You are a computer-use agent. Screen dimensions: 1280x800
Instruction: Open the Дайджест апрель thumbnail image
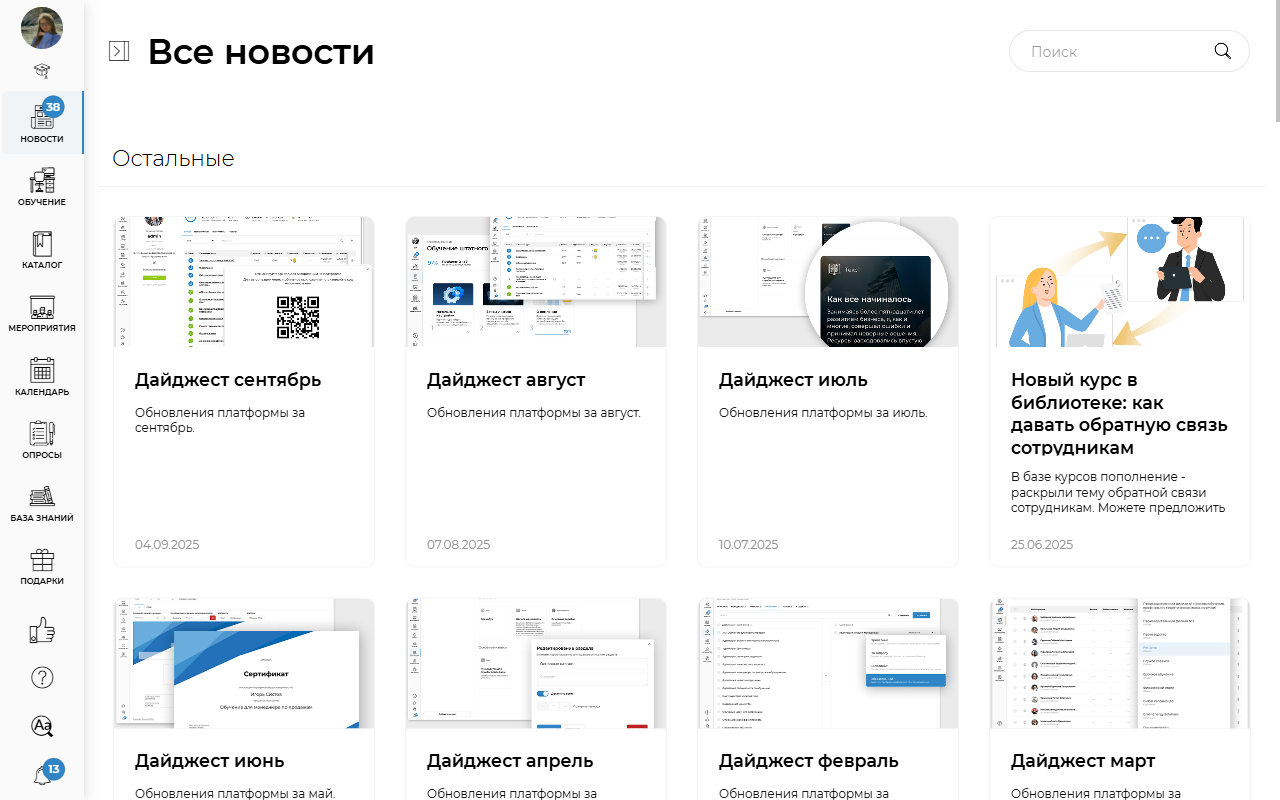coord(536,663)
